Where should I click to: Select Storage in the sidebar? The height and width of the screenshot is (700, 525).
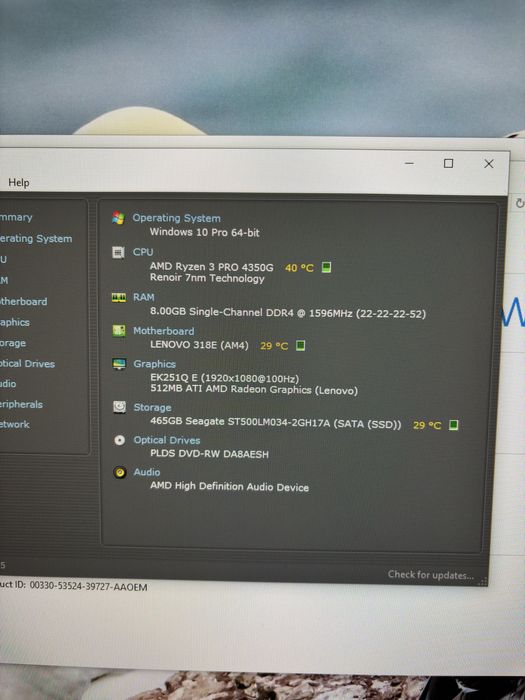tap(13, 343)
